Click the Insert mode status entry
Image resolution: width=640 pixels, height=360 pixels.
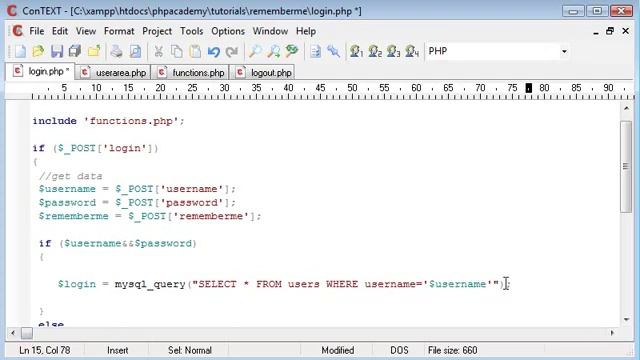pos(118,350)
